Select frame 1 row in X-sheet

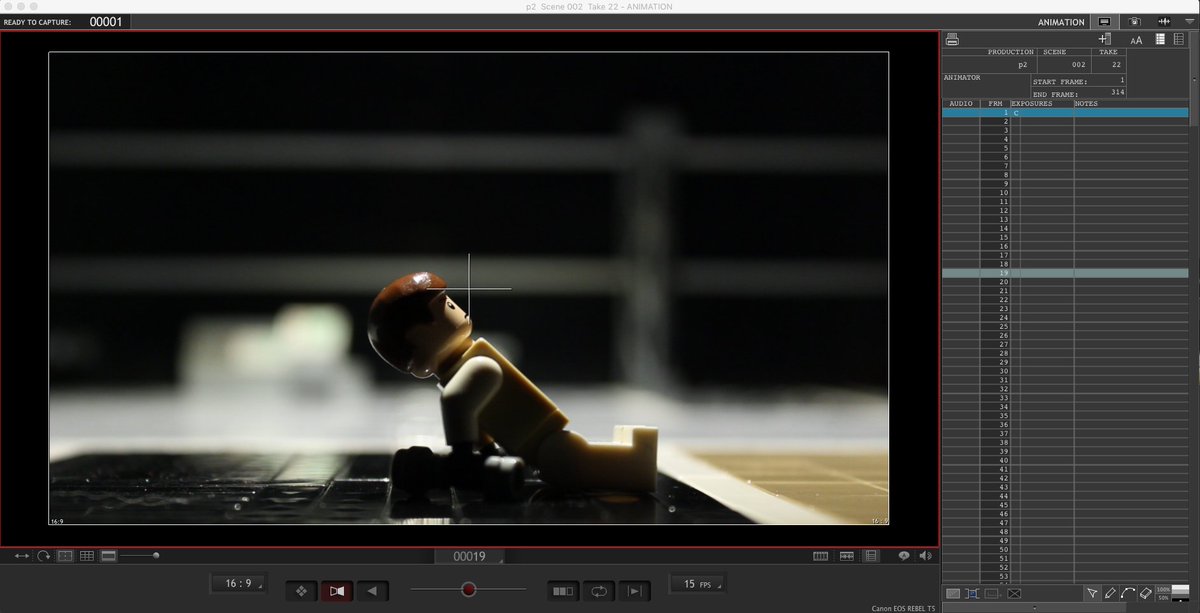[1065, 113]
